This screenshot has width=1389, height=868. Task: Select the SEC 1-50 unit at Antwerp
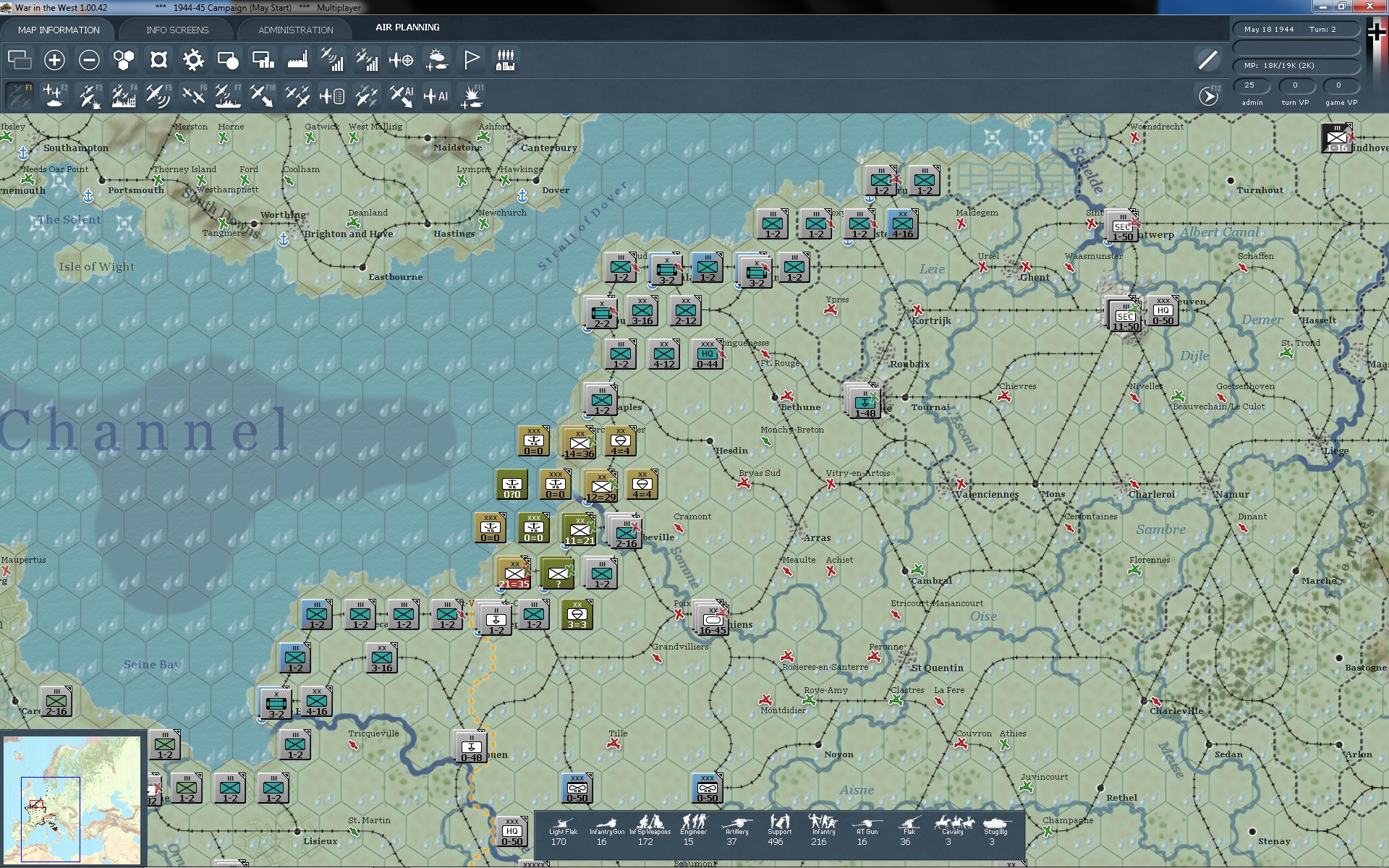pos(1122,226)
